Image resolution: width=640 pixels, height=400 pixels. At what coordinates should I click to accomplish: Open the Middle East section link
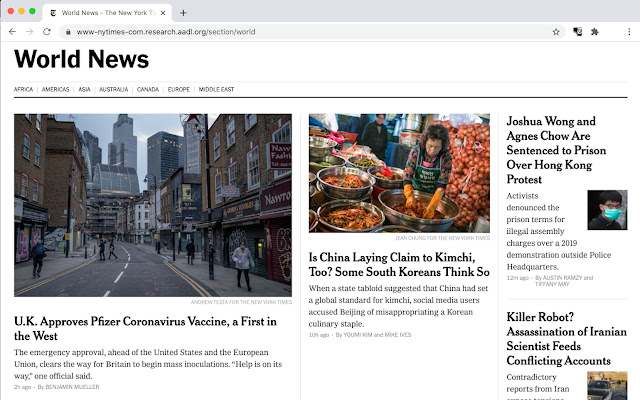(216, 89)
